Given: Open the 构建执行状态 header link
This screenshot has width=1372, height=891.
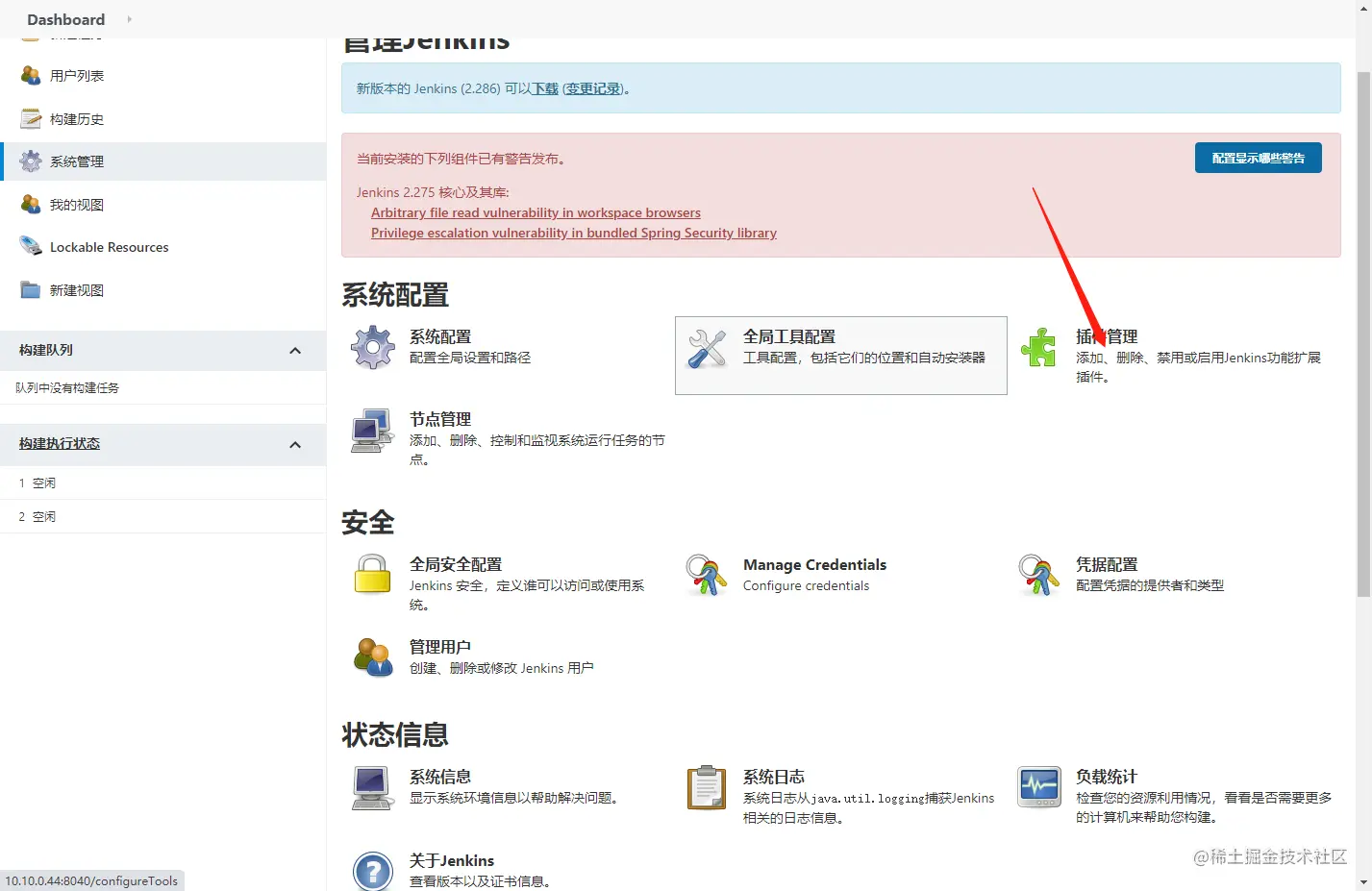Looking at the screenshot, I should (x=60, y=443).
